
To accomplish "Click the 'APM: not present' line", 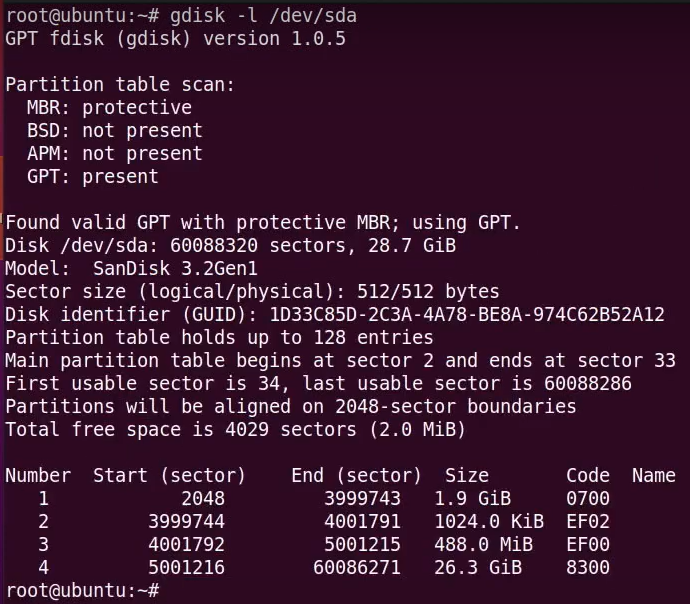I will click(114, 153).
